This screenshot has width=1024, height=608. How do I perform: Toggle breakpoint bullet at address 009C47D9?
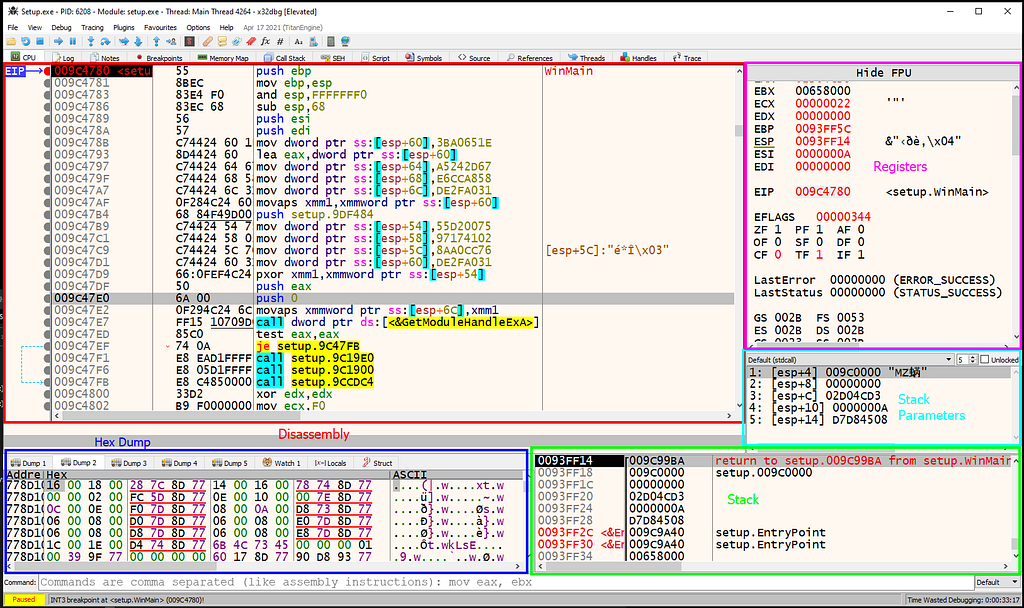(47, 274)
